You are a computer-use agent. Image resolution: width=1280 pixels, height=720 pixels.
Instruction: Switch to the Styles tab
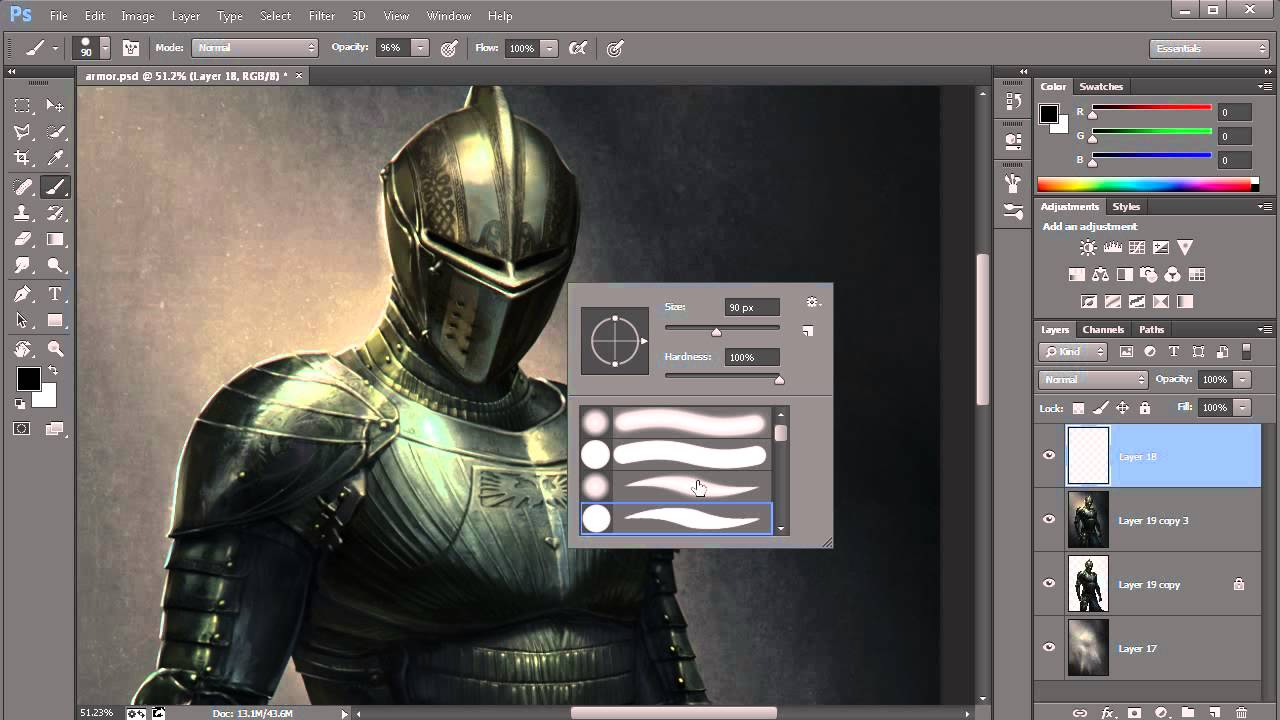tap(1127, 207)
